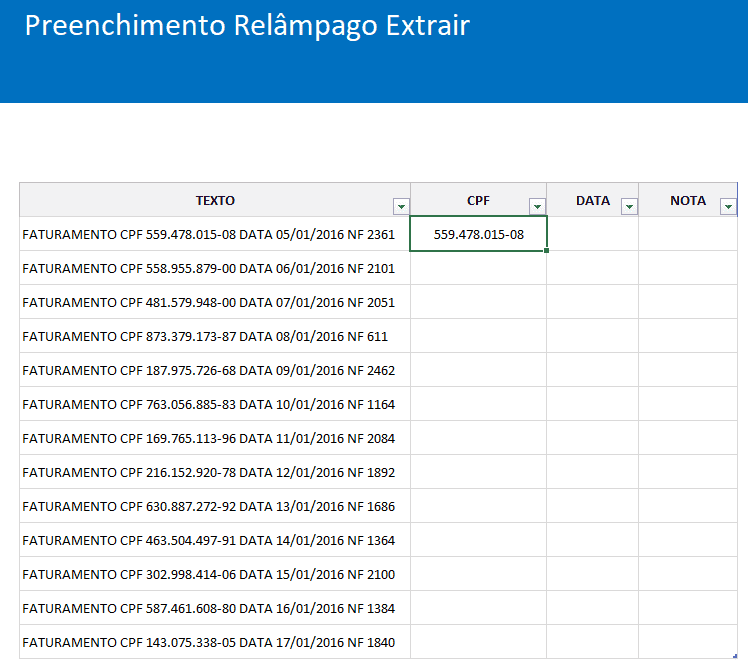
Task: Select text row with NF 2462
Action: click(215, 370)
